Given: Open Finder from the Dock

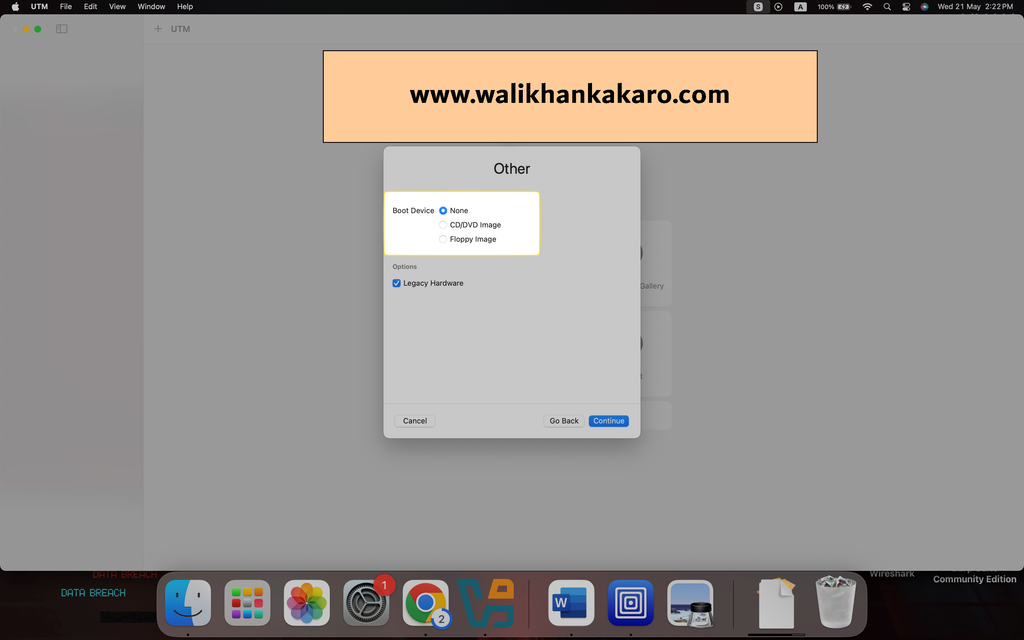Looking at the screenshot, I should click(188, 602).
